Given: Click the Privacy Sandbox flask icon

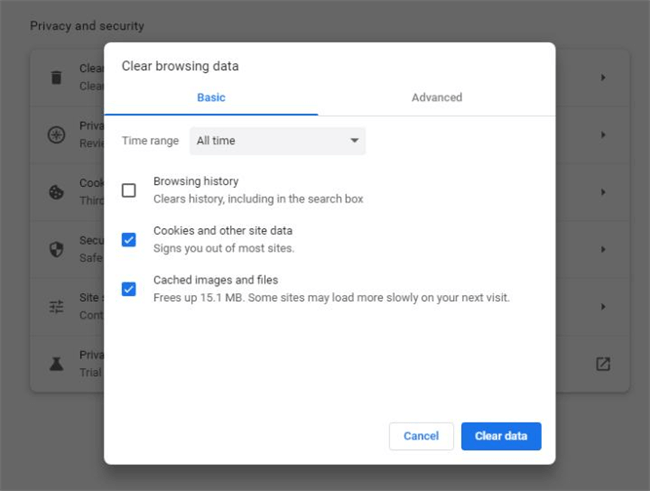Looking at the screenshot, I should (x=57, y=364).
